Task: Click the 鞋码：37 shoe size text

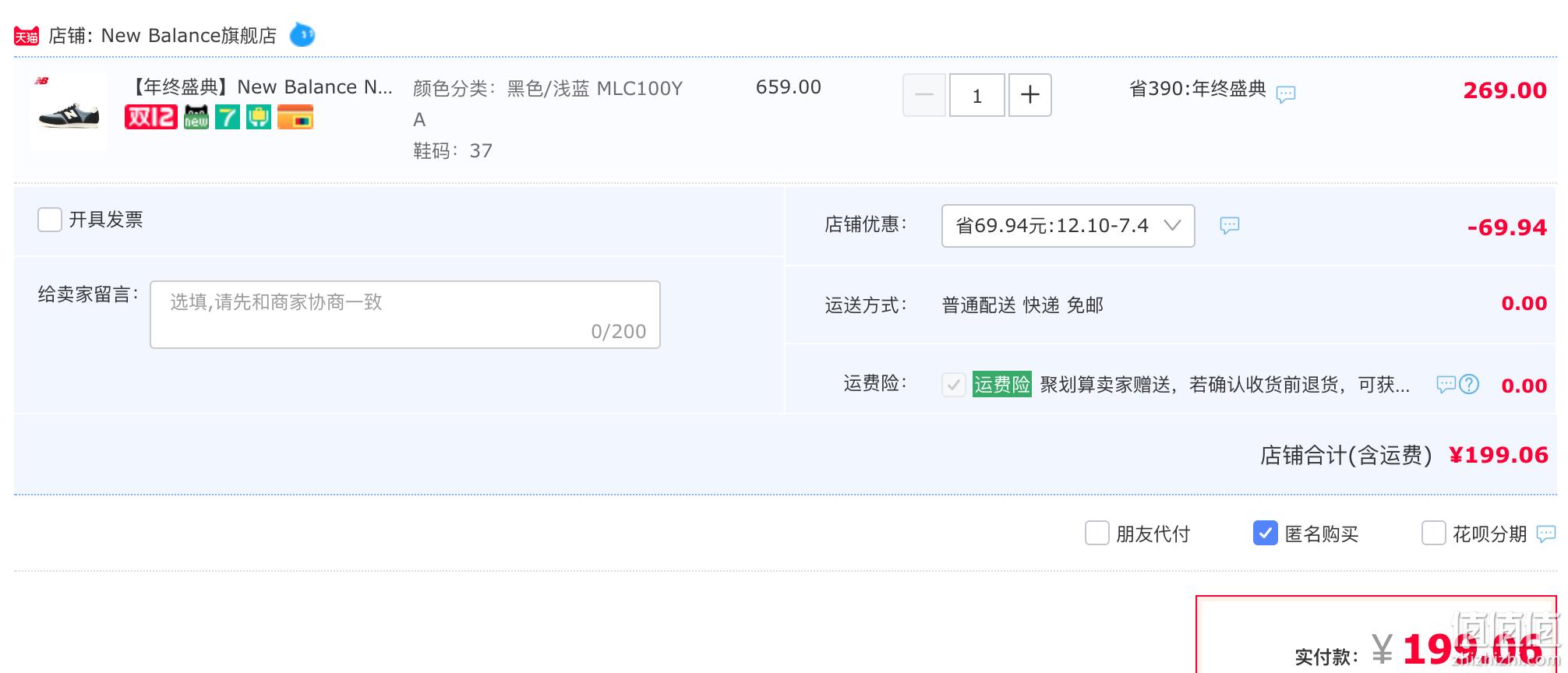Action: 453,151
